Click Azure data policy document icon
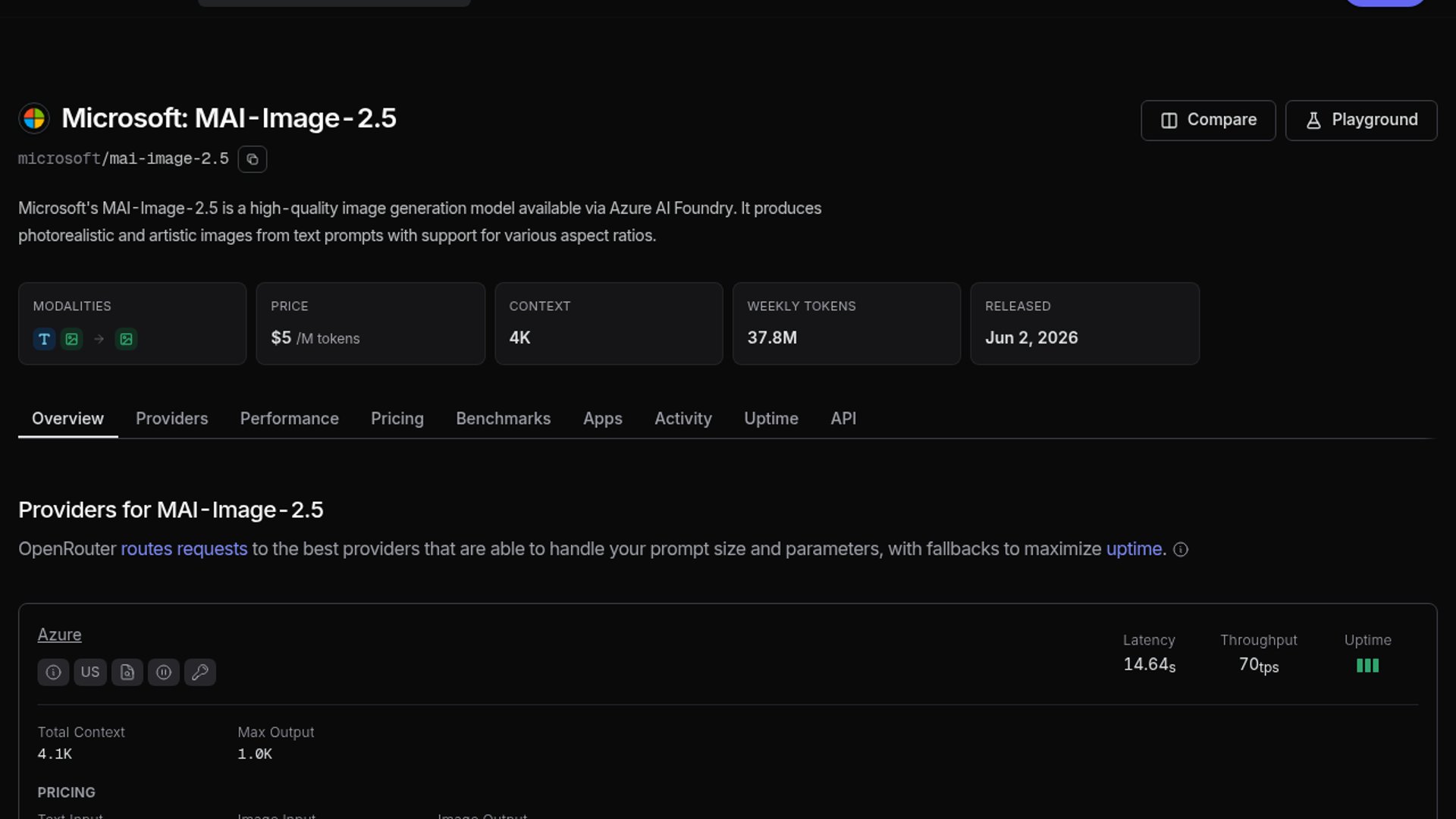This screenshot has width=1456, height=819. coord(127,672)
